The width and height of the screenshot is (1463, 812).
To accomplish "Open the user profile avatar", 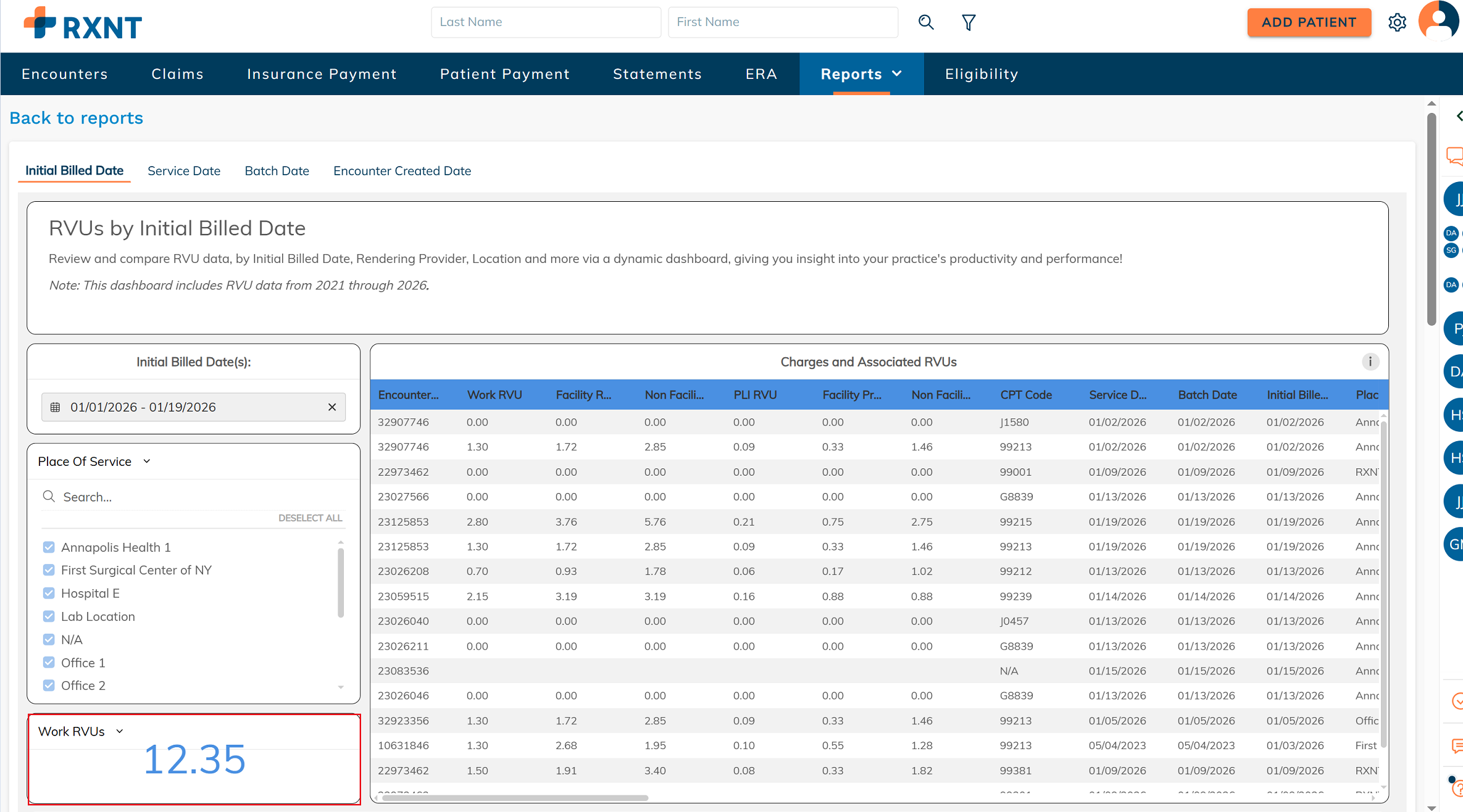I will pos(1440,20).
